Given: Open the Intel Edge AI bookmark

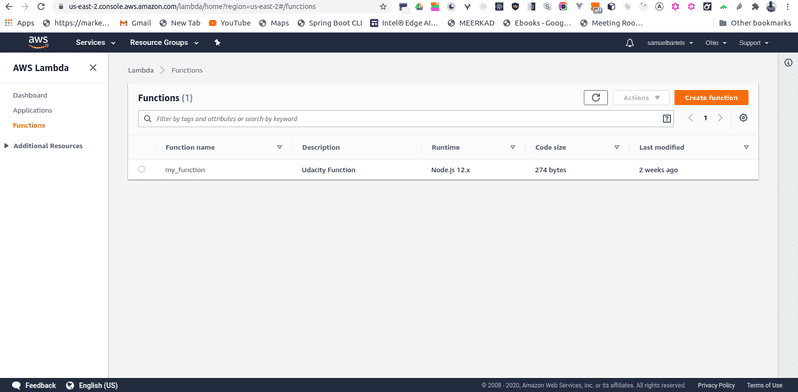Looking at the screenshot, I should point(404,23).
